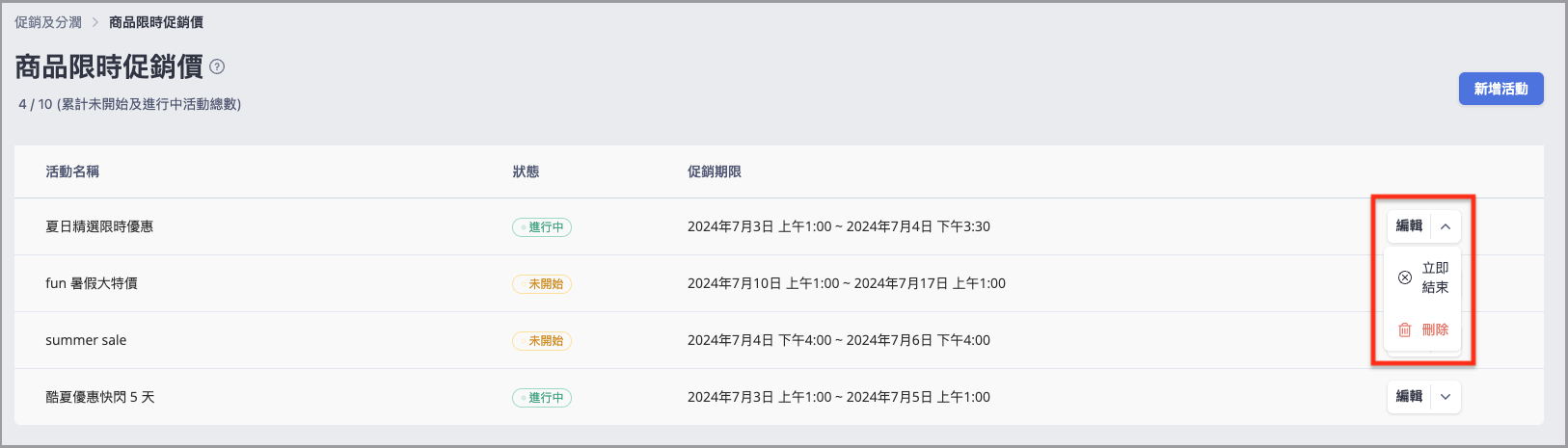Go to the 促銷及分潤 breadcrumb link
Viewport: 1568px width, 448px height.
48,22
